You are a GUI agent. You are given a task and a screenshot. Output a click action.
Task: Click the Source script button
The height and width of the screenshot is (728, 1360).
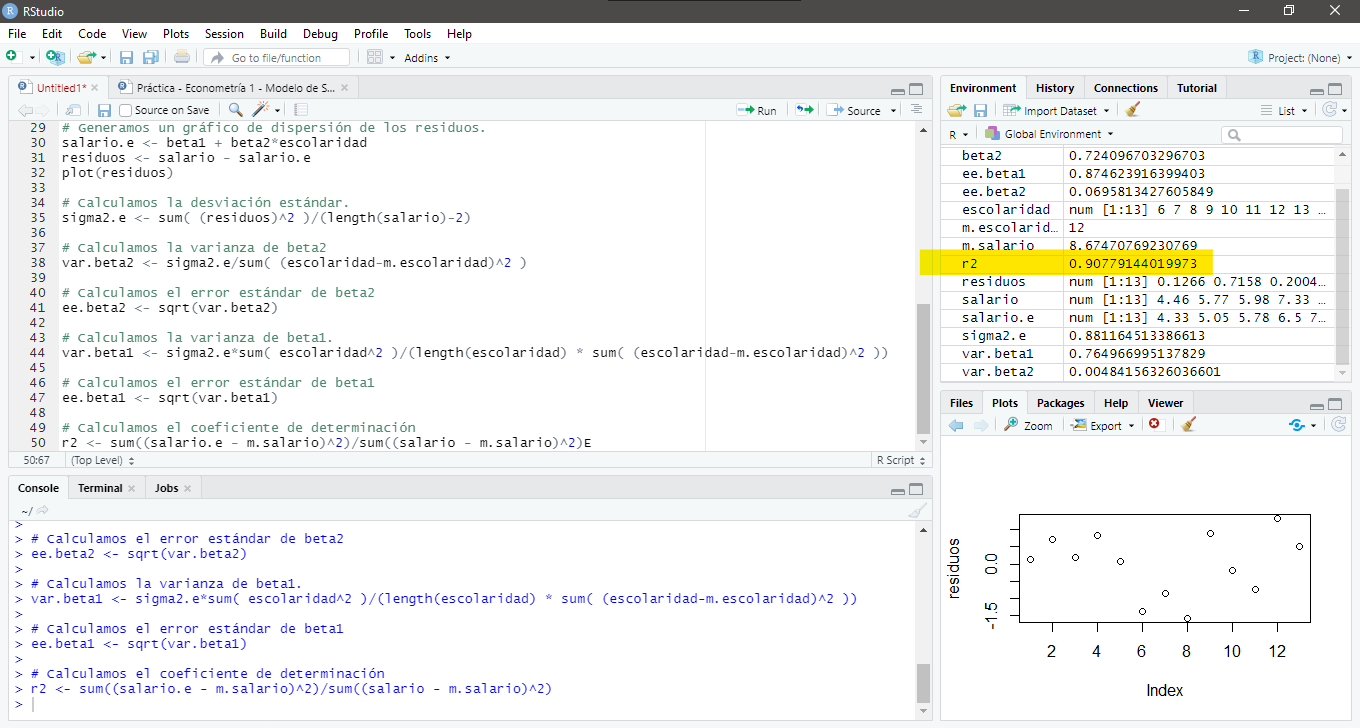(856, 110)
